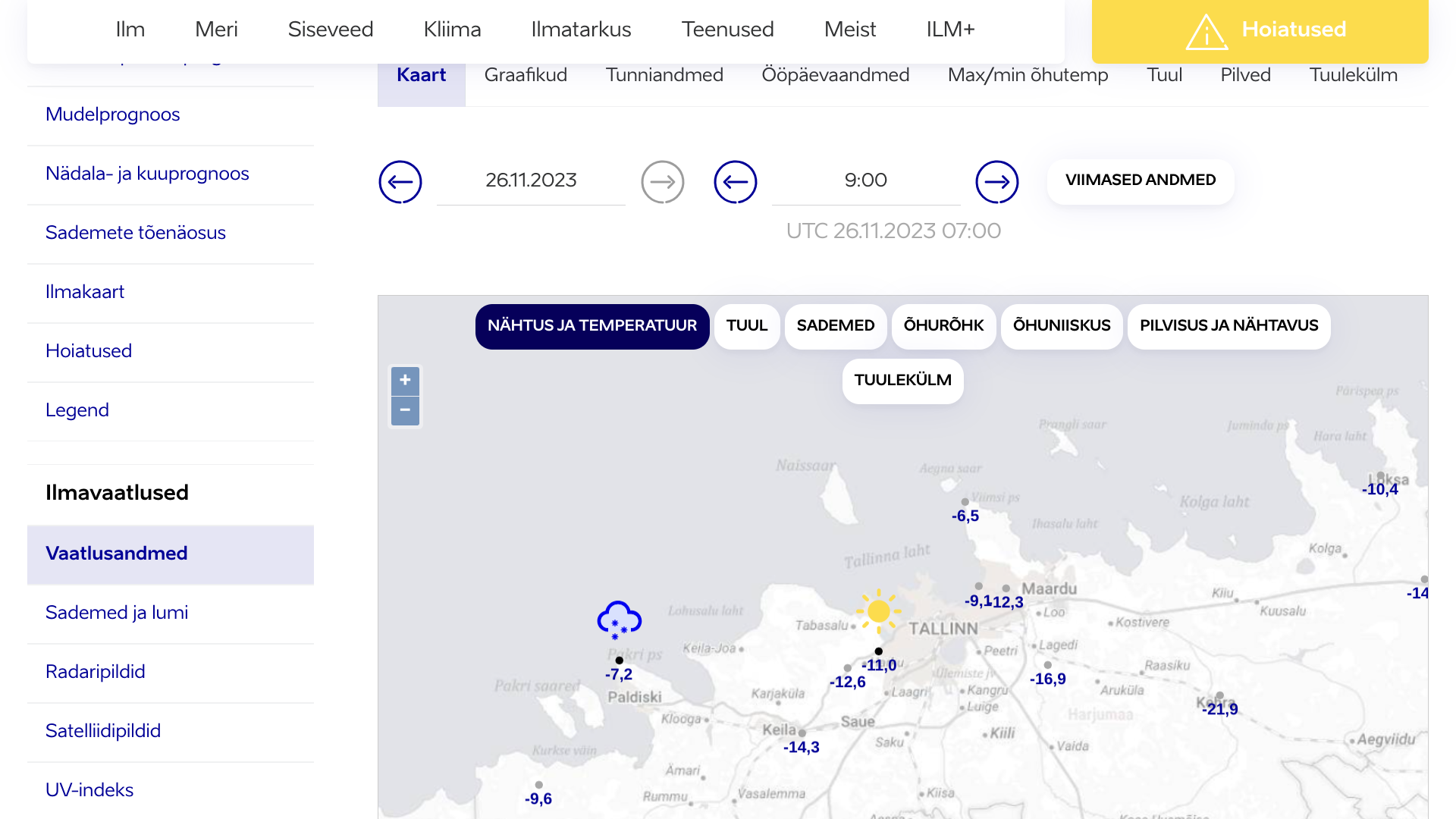This screenshot has width=1456, height=819.
Task: Select the TUUL map layer
Action: pos(746,326)
